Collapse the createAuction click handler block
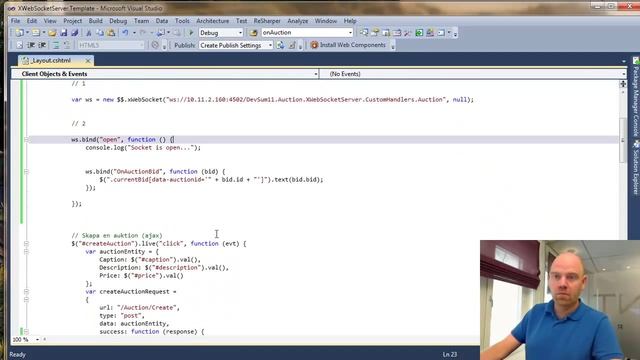640x360 pixels. 27,244
